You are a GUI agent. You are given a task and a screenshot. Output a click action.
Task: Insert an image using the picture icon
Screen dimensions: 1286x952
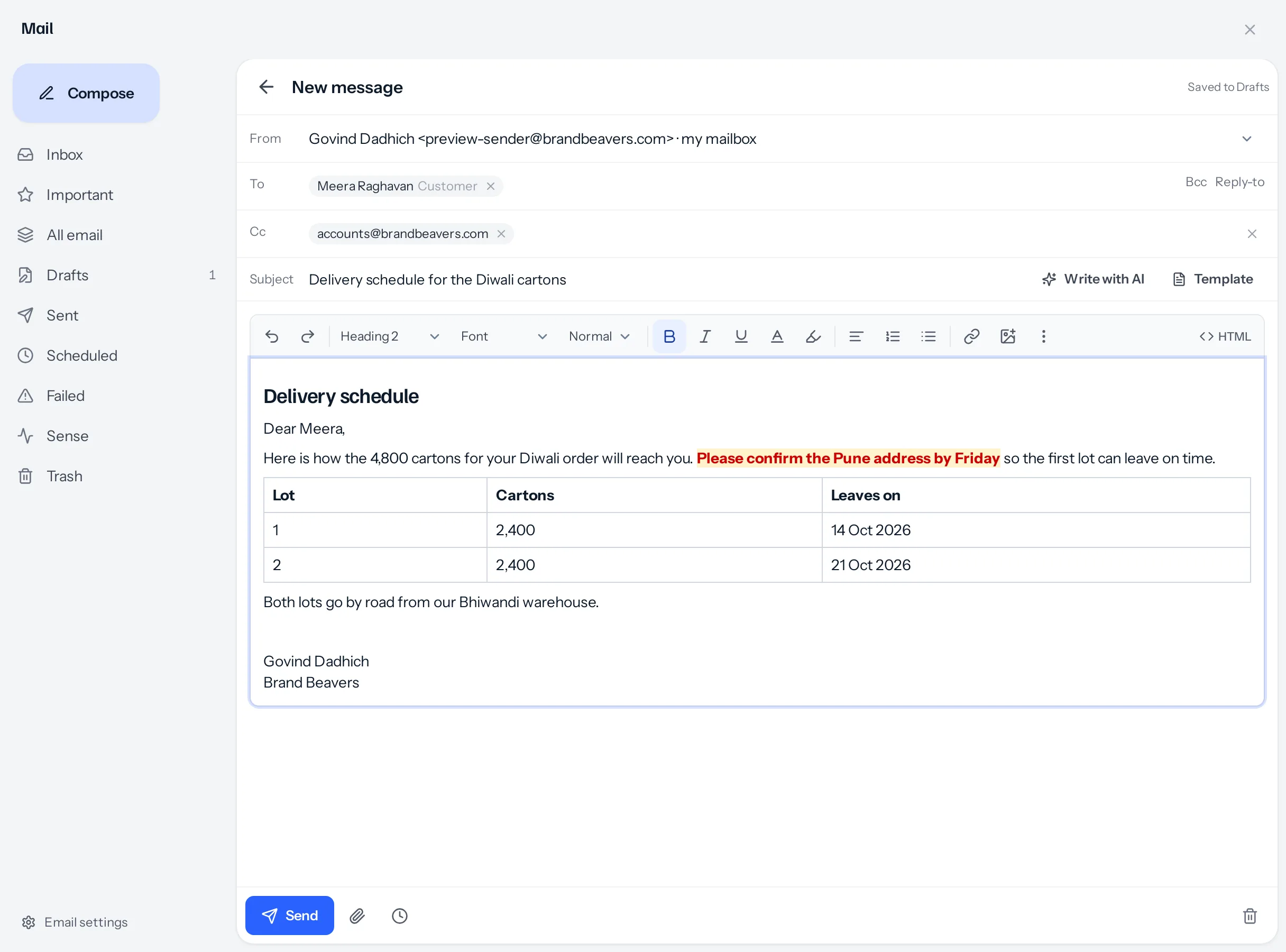[x=1008, y=336]
